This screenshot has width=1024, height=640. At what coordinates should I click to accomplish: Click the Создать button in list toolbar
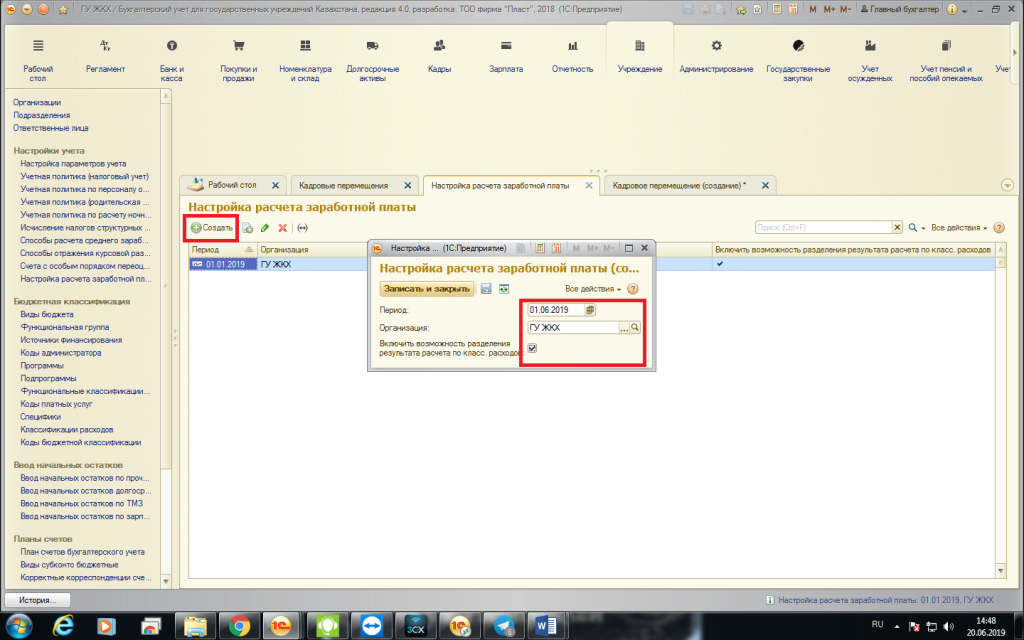coord(212,228)
